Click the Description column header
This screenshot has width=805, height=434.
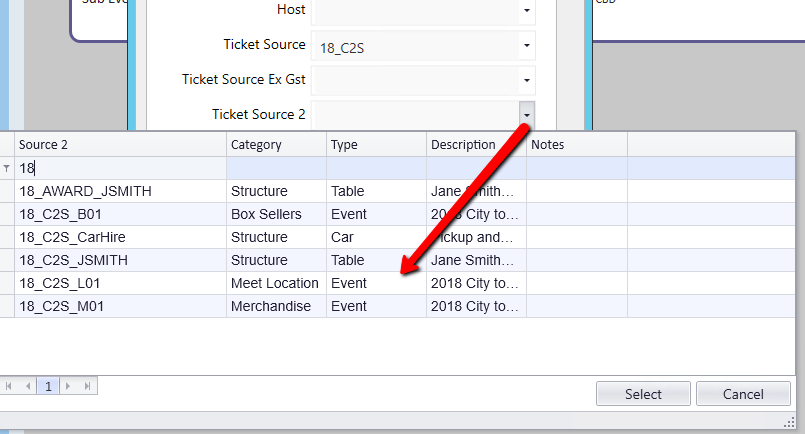[476, 145]
